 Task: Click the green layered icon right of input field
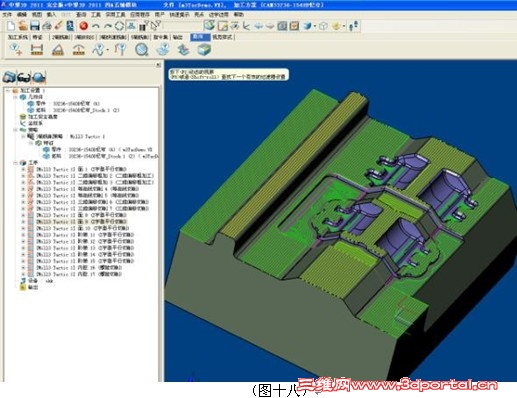(210, 25)
